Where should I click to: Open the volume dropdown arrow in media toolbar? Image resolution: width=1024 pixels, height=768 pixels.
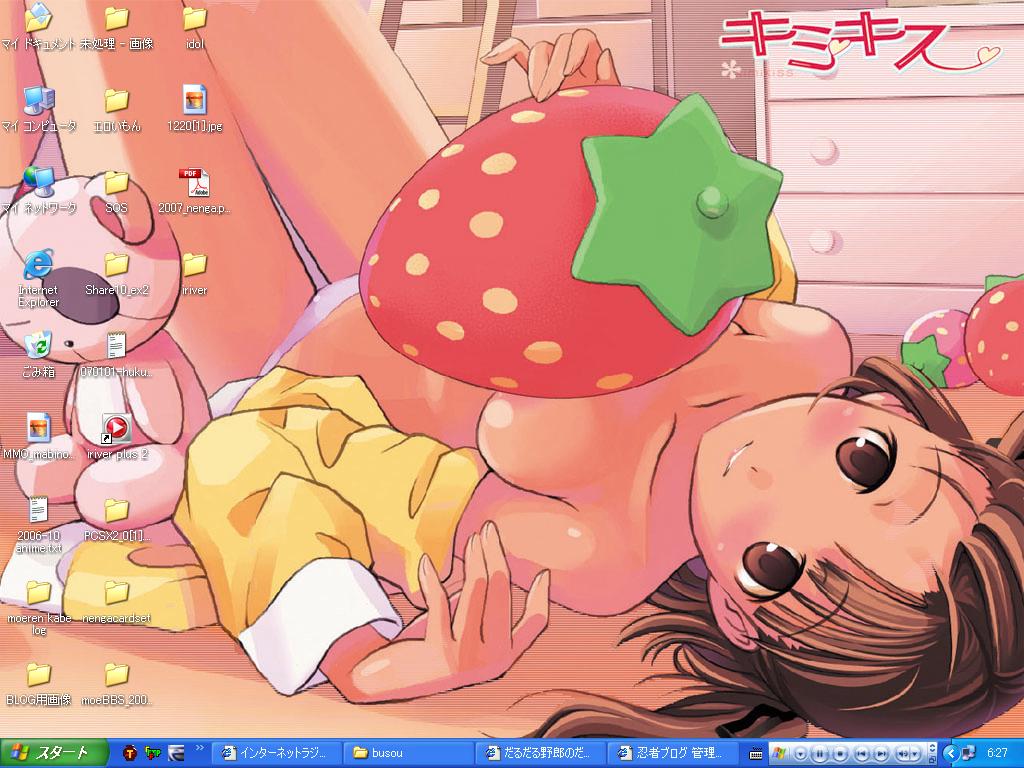[915, 754]
